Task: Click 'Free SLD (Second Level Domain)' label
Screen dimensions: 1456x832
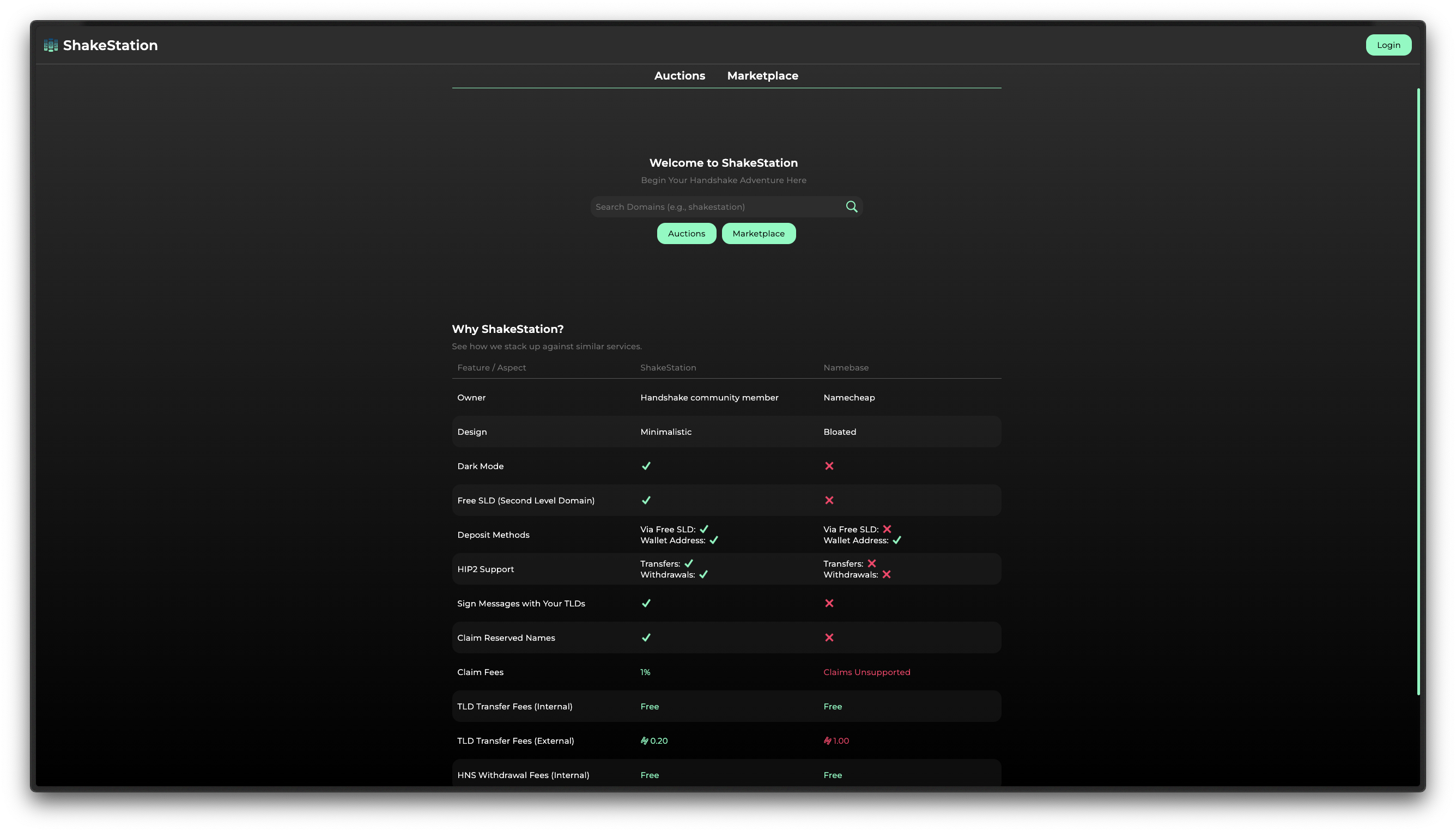Action: coord(526,501)
